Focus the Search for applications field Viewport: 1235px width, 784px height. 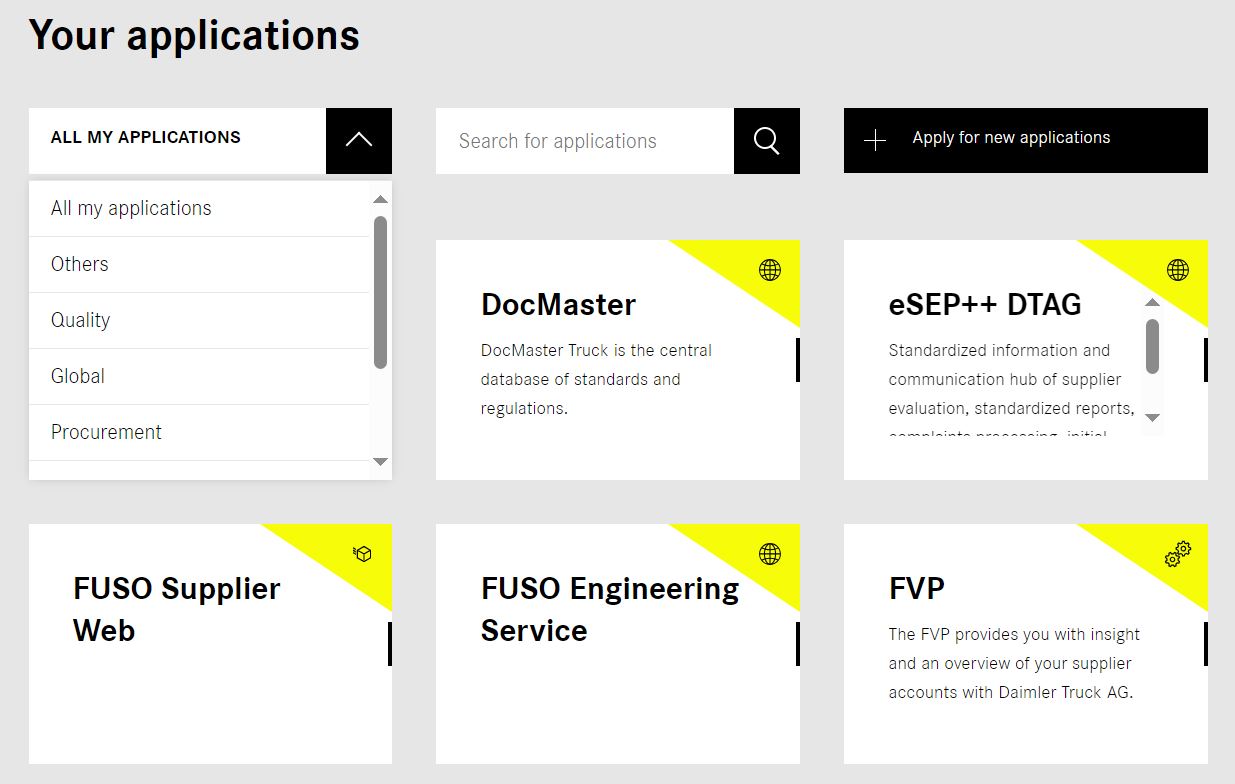[x=584, y=141]
